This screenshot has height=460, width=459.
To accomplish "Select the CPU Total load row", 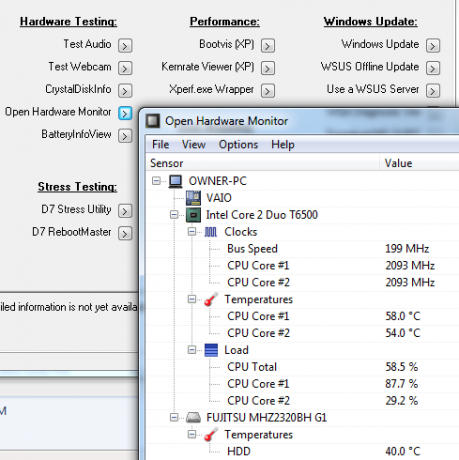I will tap(303, 367).
